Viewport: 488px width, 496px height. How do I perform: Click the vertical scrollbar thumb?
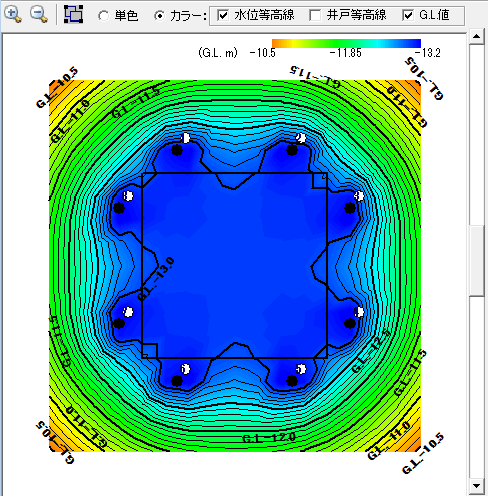point(476,260)
